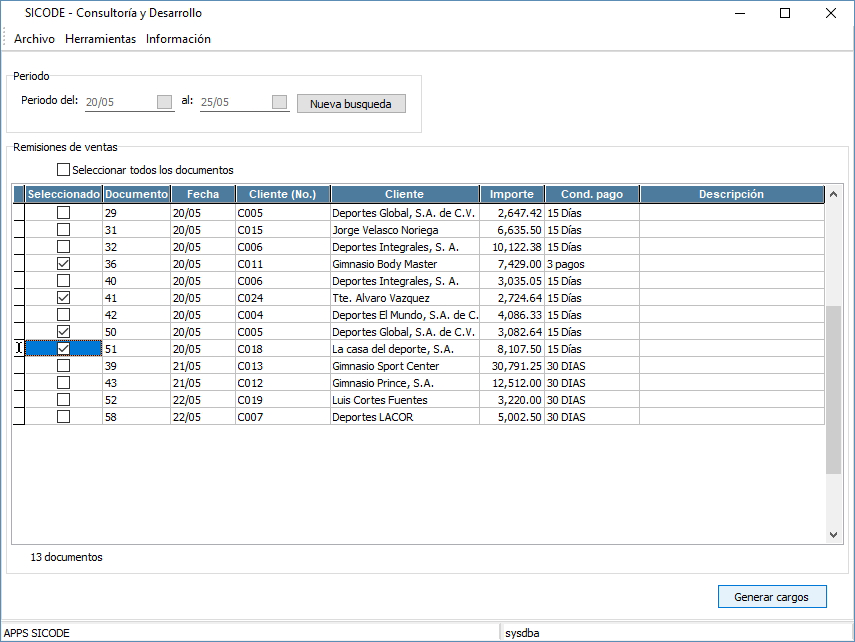Click the Fecha column header
The height and width of the screenshot is (642, 855).
pos(202,194)
